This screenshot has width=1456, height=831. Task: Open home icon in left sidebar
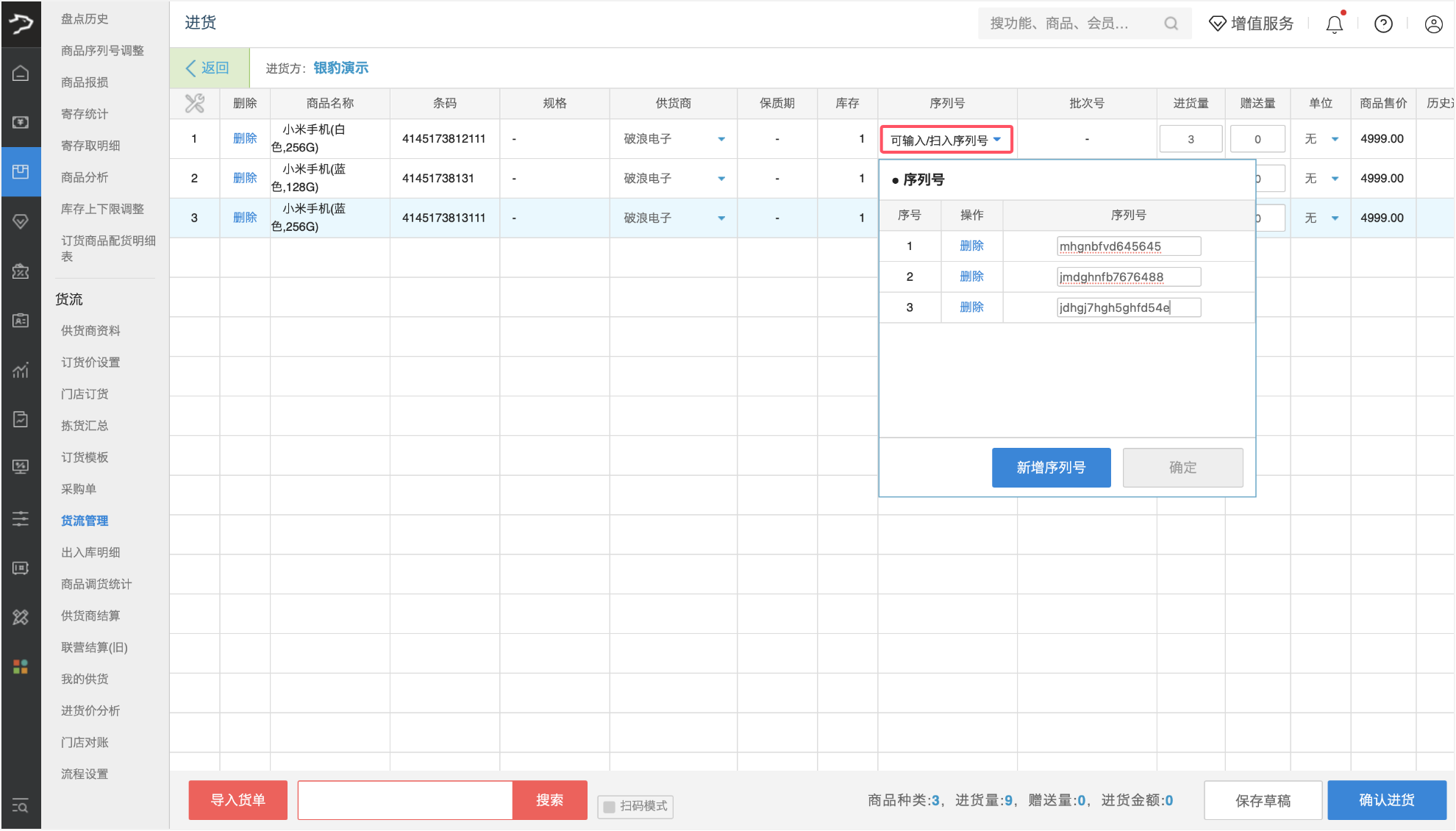click(x=21, y=73)
